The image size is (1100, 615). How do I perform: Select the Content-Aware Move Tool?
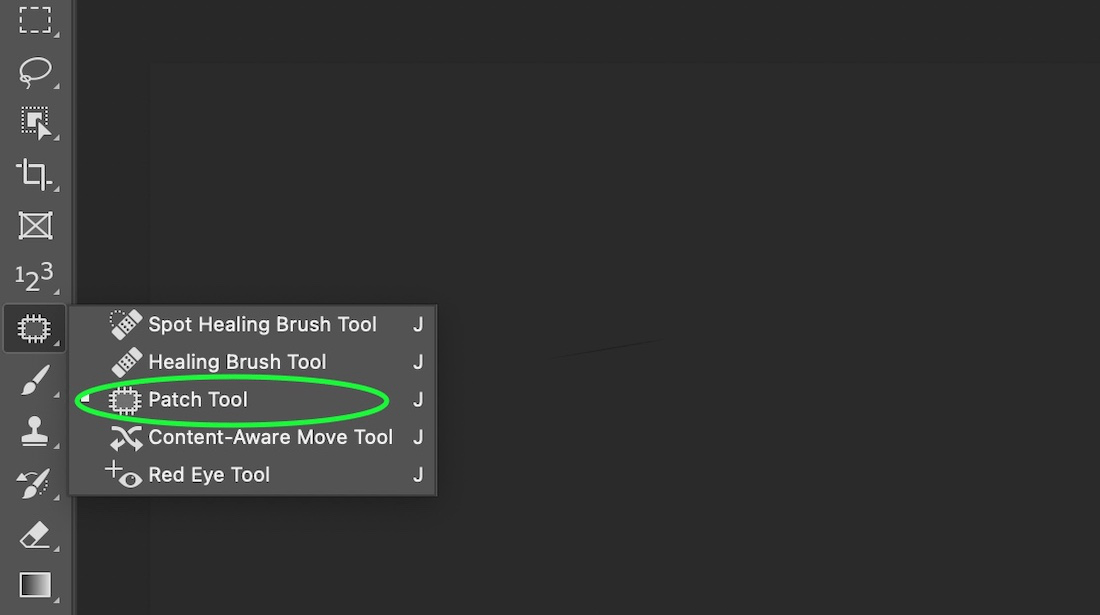(269, 437)
